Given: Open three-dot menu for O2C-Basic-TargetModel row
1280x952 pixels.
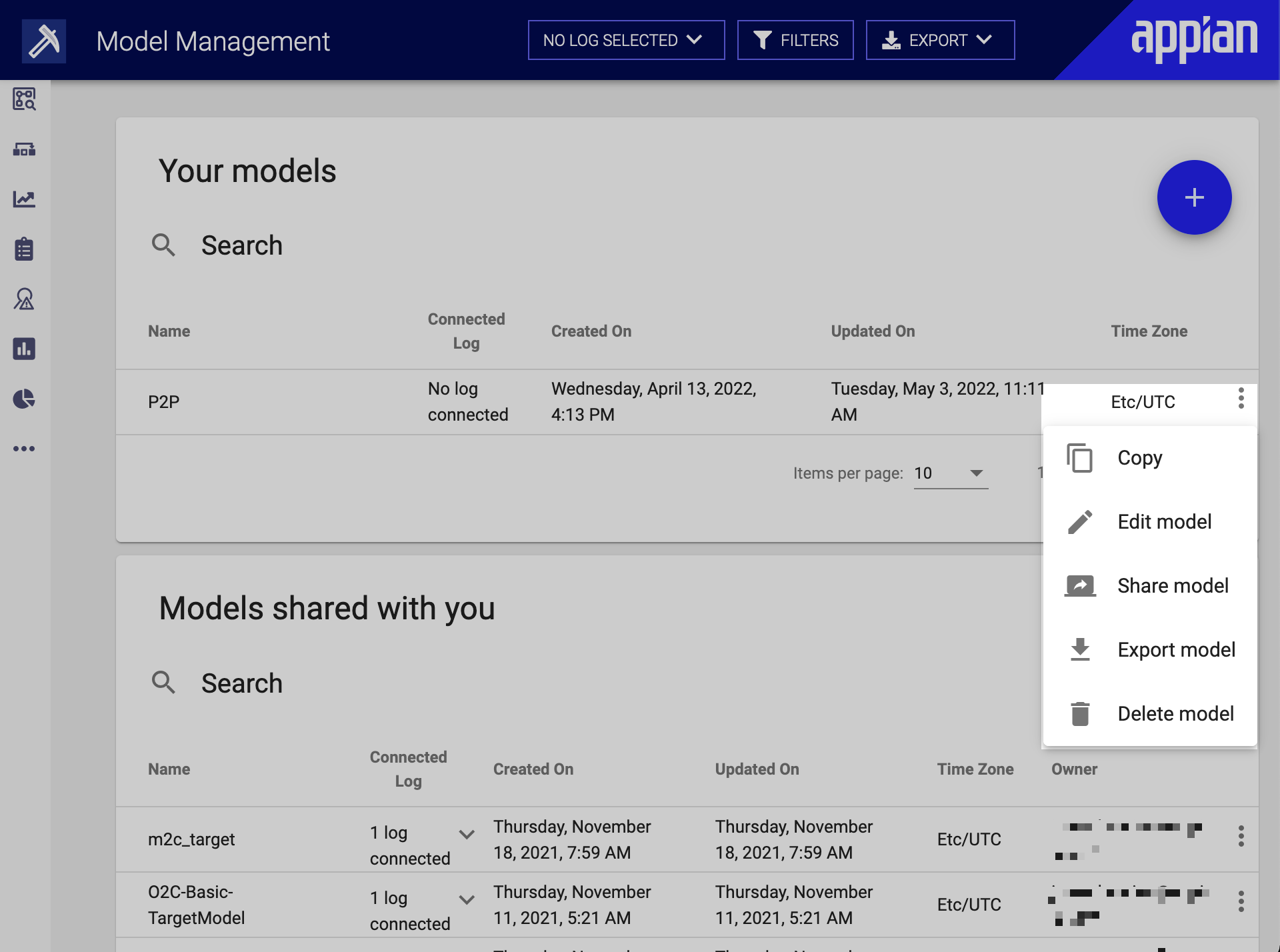Looking at the screenshot, I should click(x=1241, y=901).
